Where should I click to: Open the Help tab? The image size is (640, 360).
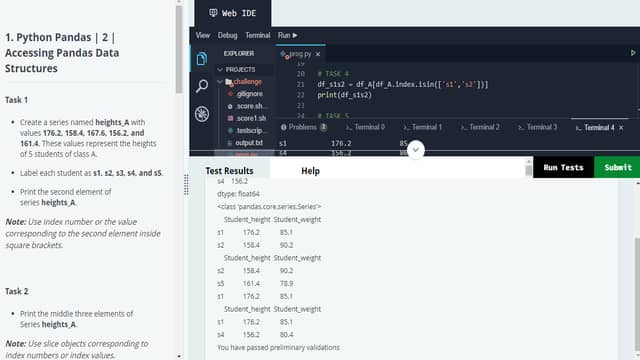(x=311, y=171)
